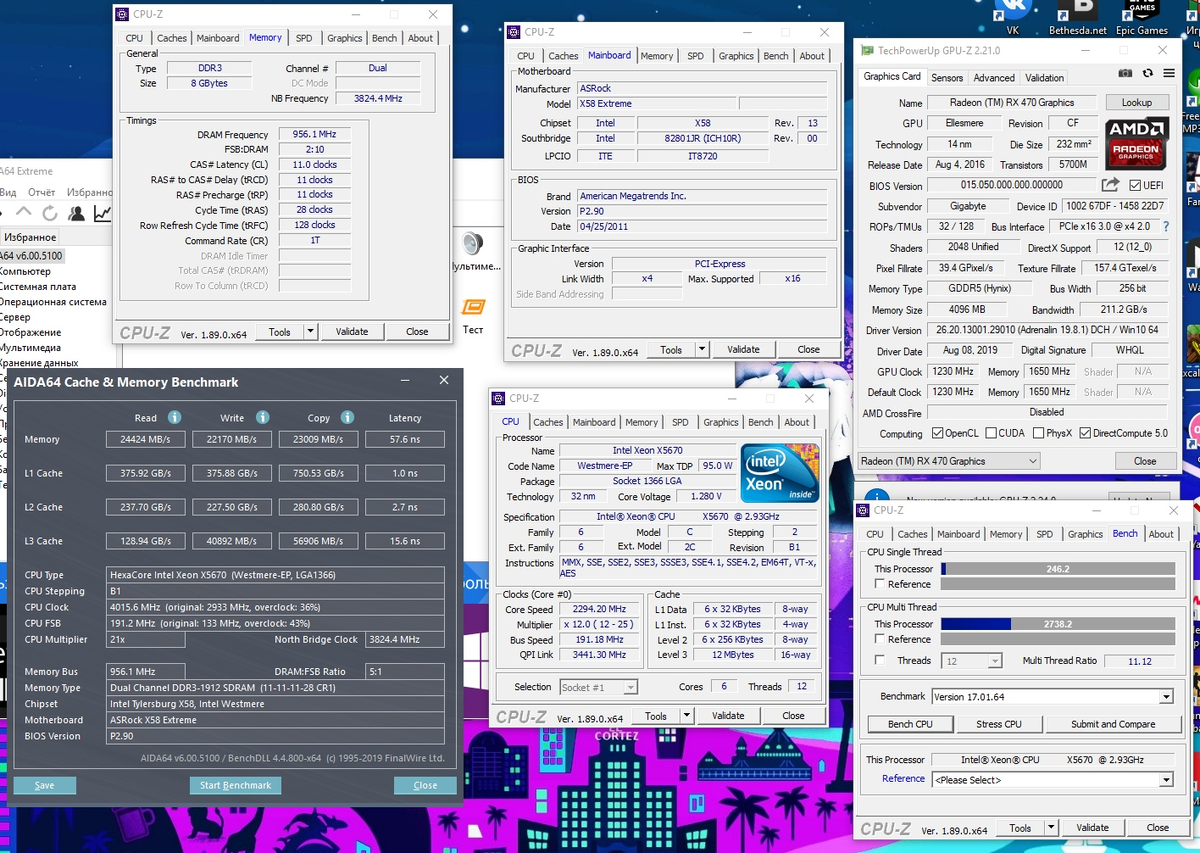Click Start Benchmark in AIDA64

(x=235, y=785)
